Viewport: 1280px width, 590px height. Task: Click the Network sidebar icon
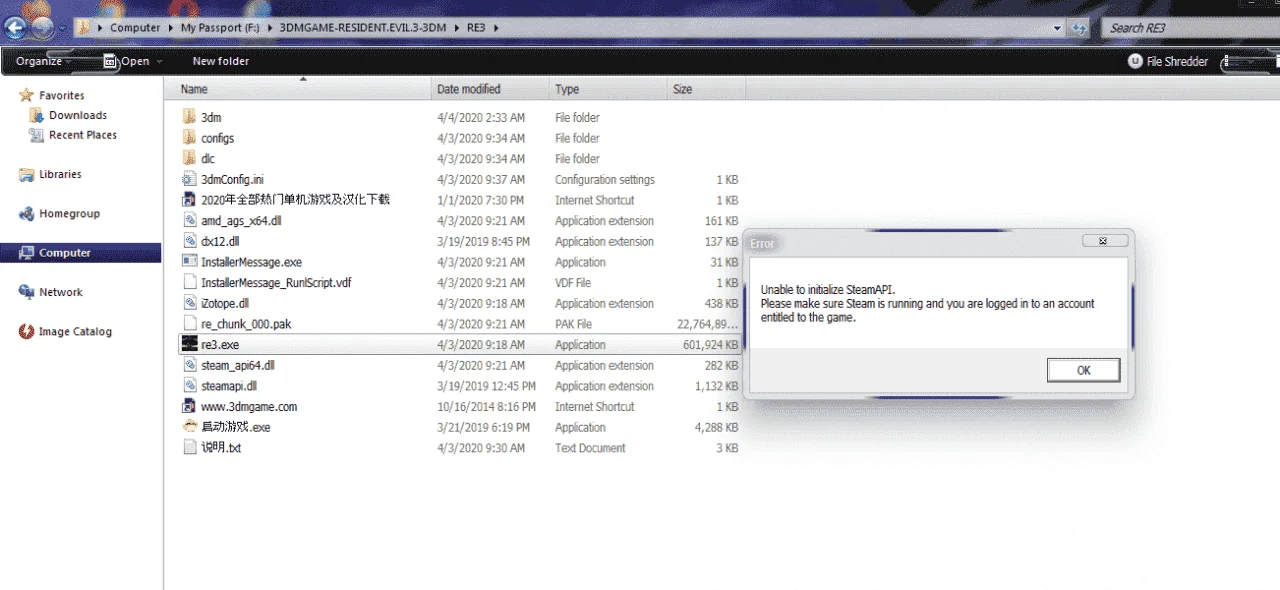point(26,292)
